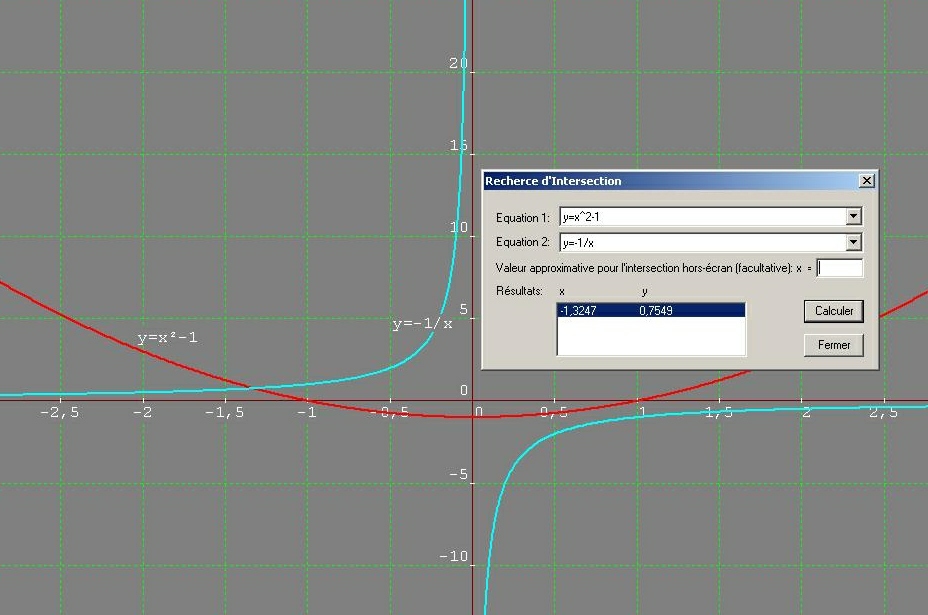Click the x column header in Résultats
Image resolution: width=928 pixels, height=615 pixels.
point(562,291)
